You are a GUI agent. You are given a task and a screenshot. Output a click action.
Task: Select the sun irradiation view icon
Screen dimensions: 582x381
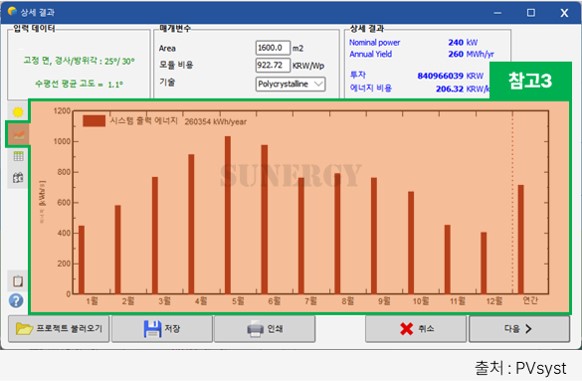[18, 112]
